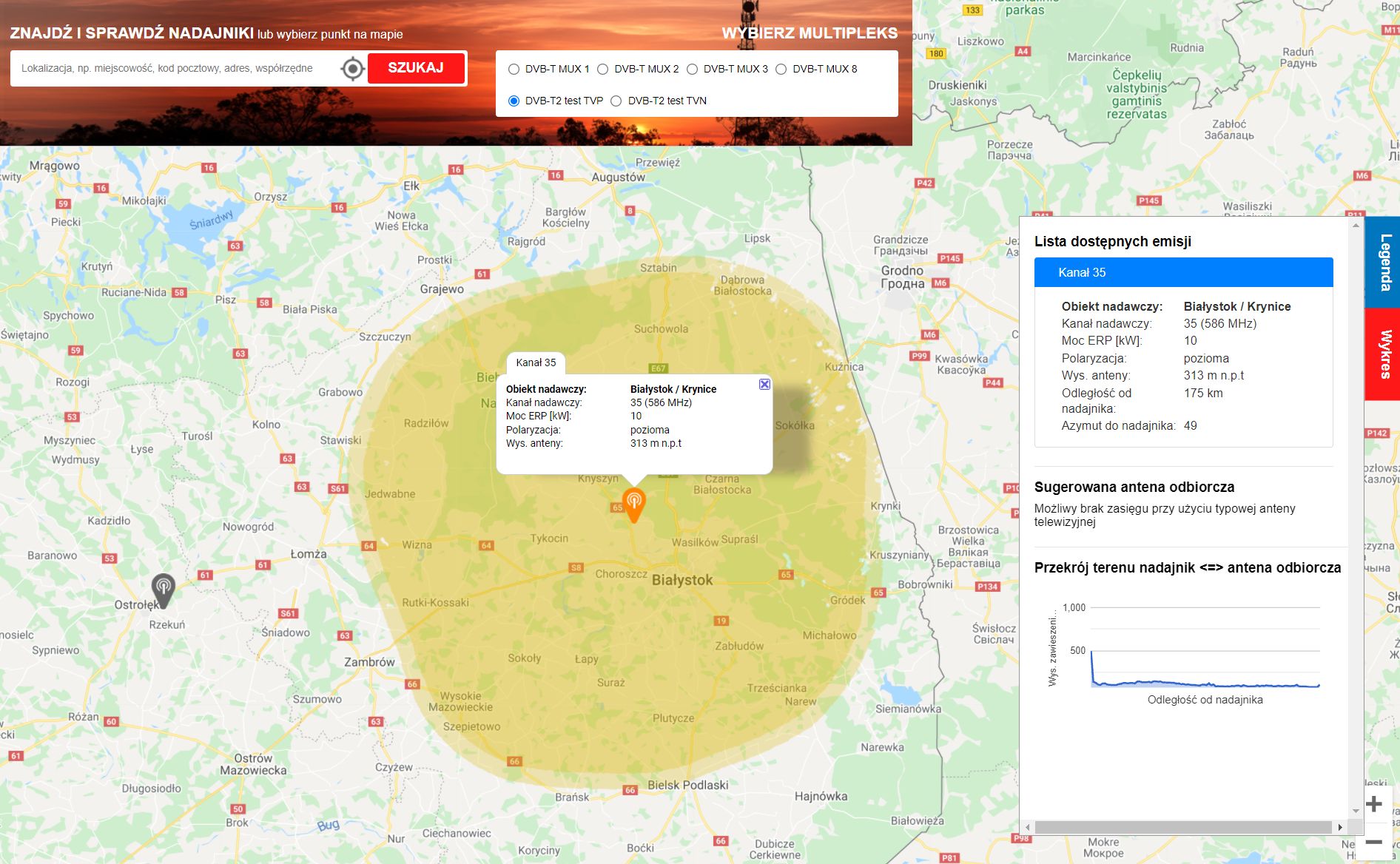Enable the DVB-T2 test TVN option
This screenshot has height=864, width=1400.
616,100
